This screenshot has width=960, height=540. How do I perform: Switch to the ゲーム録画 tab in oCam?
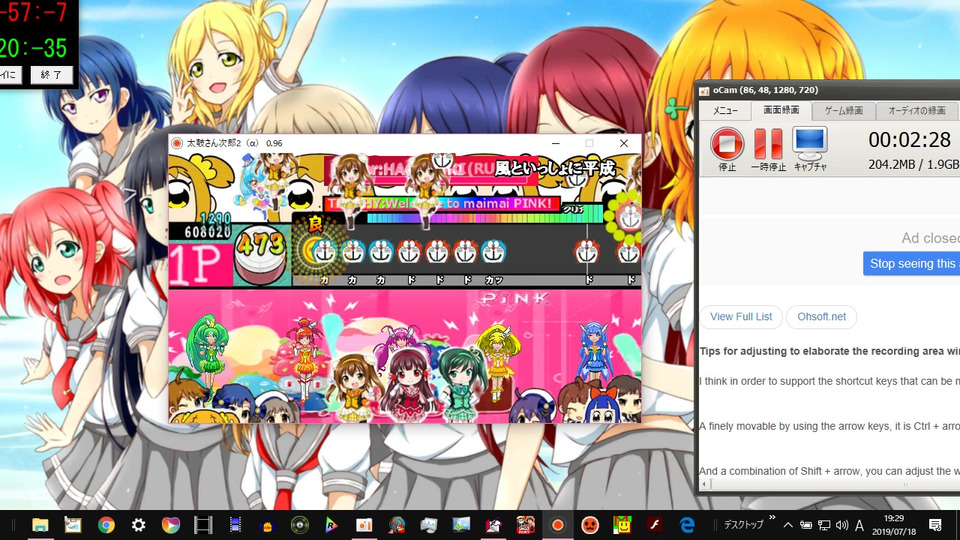click(843, 111)
